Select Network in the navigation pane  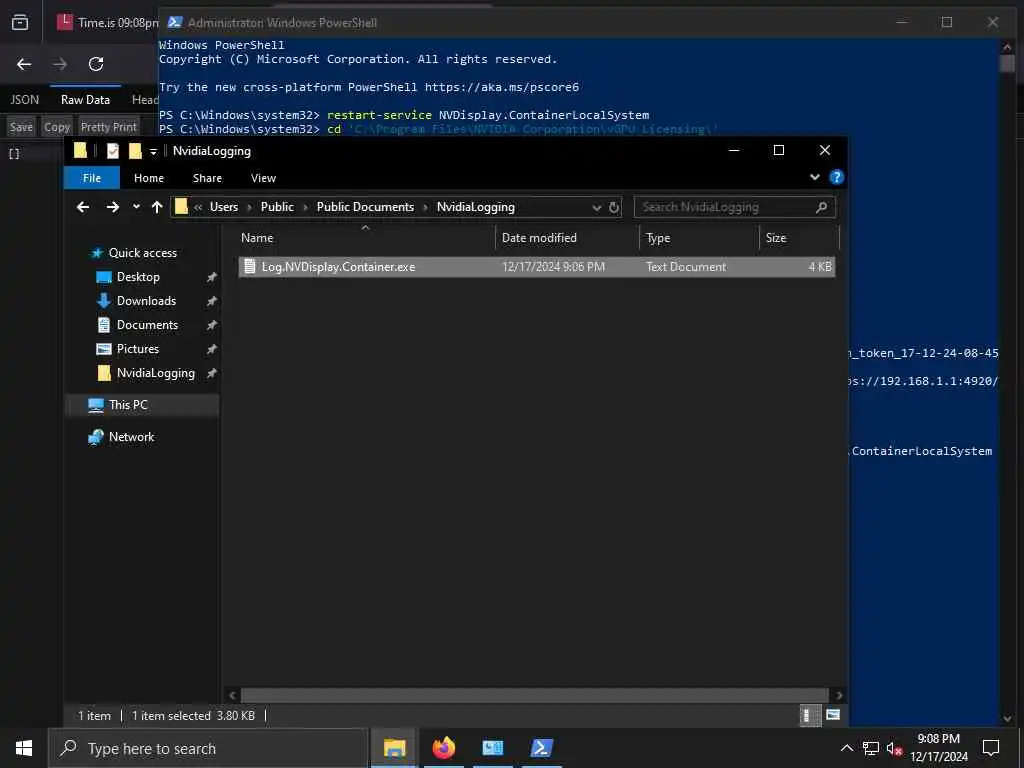coord(131,437)
